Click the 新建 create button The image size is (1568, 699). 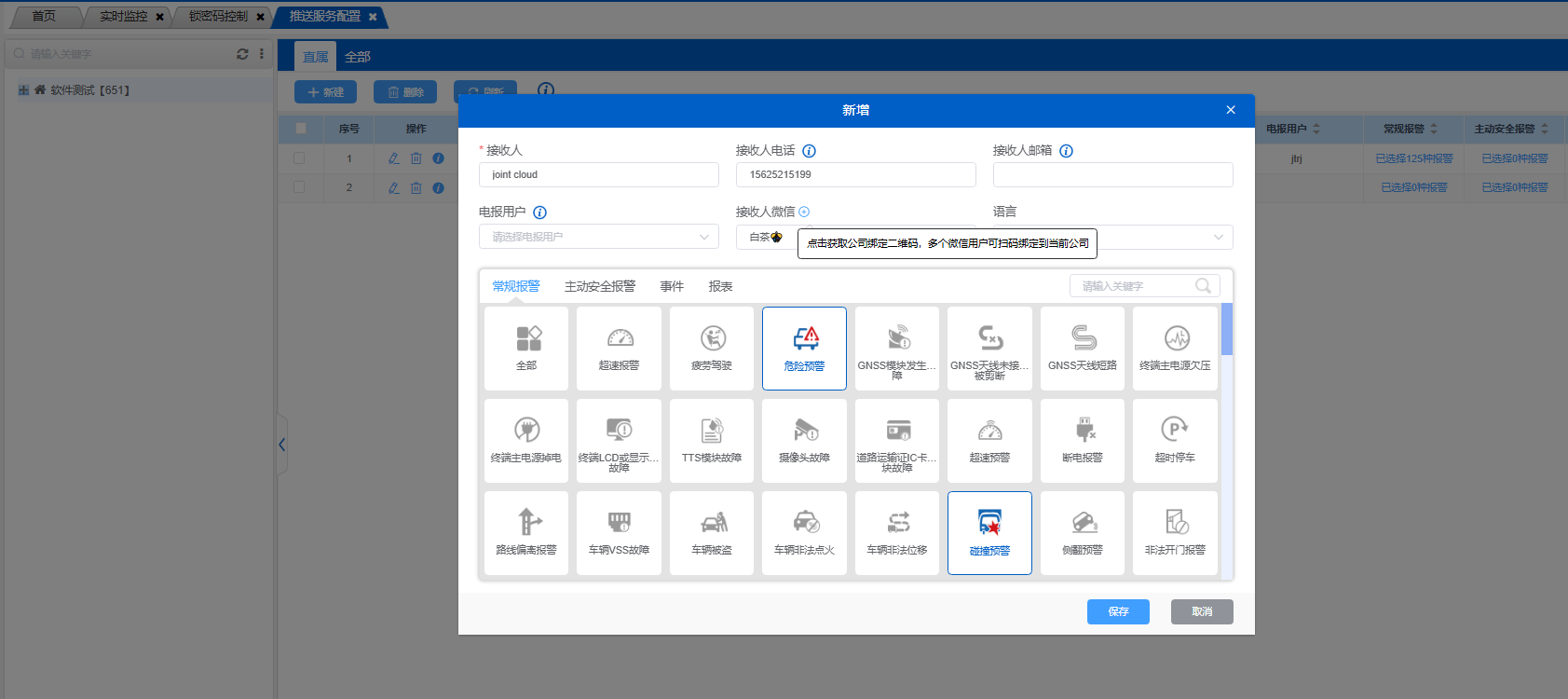(x=325, y=92)
